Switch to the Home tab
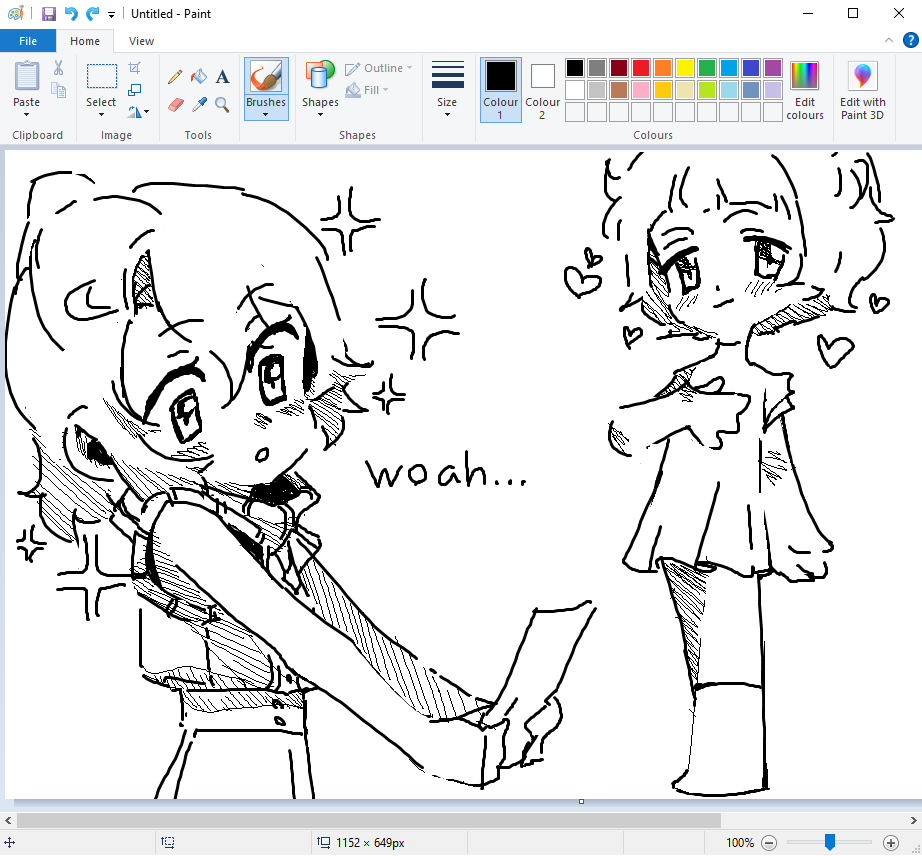Image resolution: width=922 pixels, height=856 pixels. [85, 41]
